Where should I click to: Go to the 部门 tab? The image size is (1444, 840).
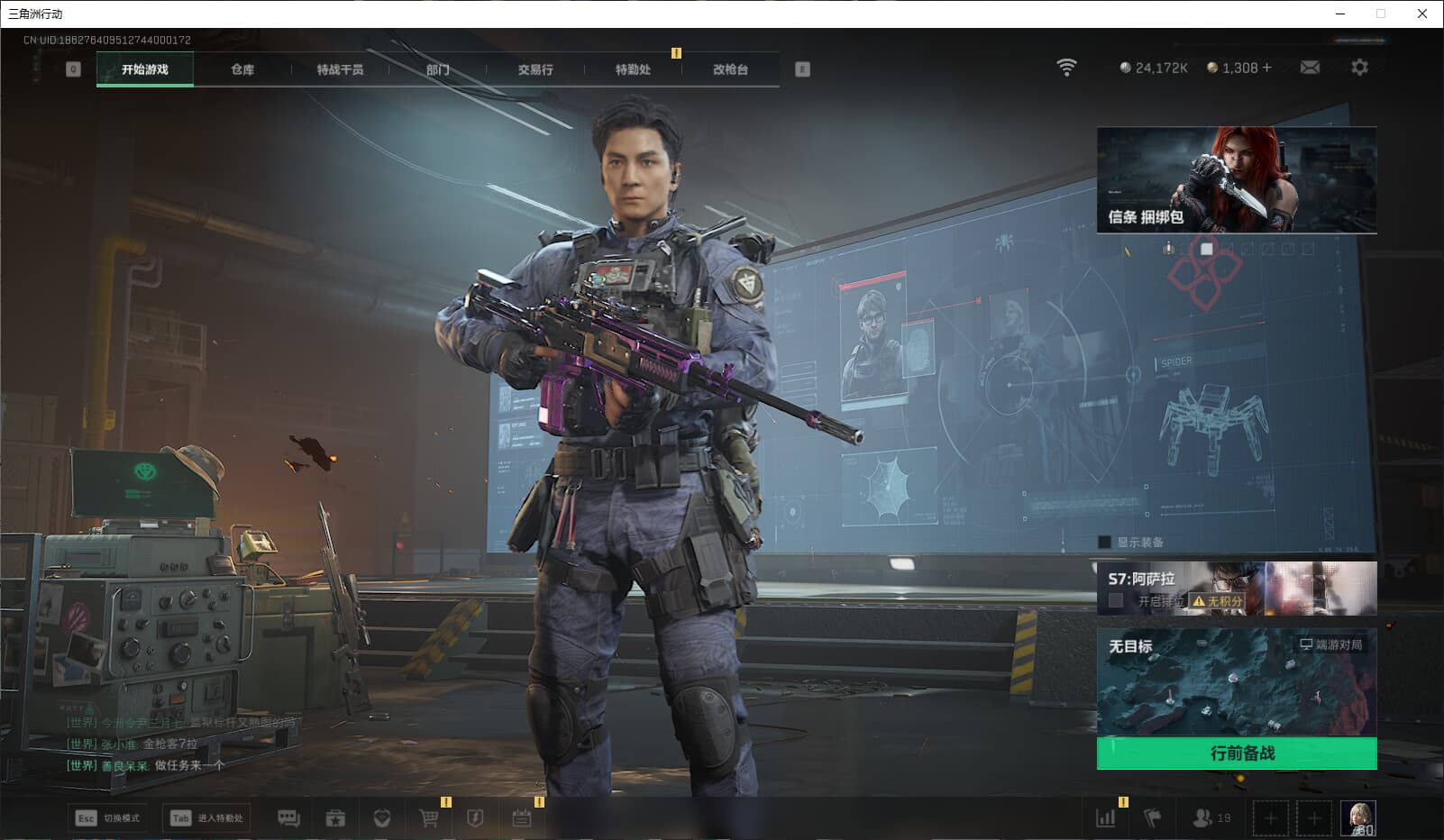pyautogui.click(x=437, y=69)
